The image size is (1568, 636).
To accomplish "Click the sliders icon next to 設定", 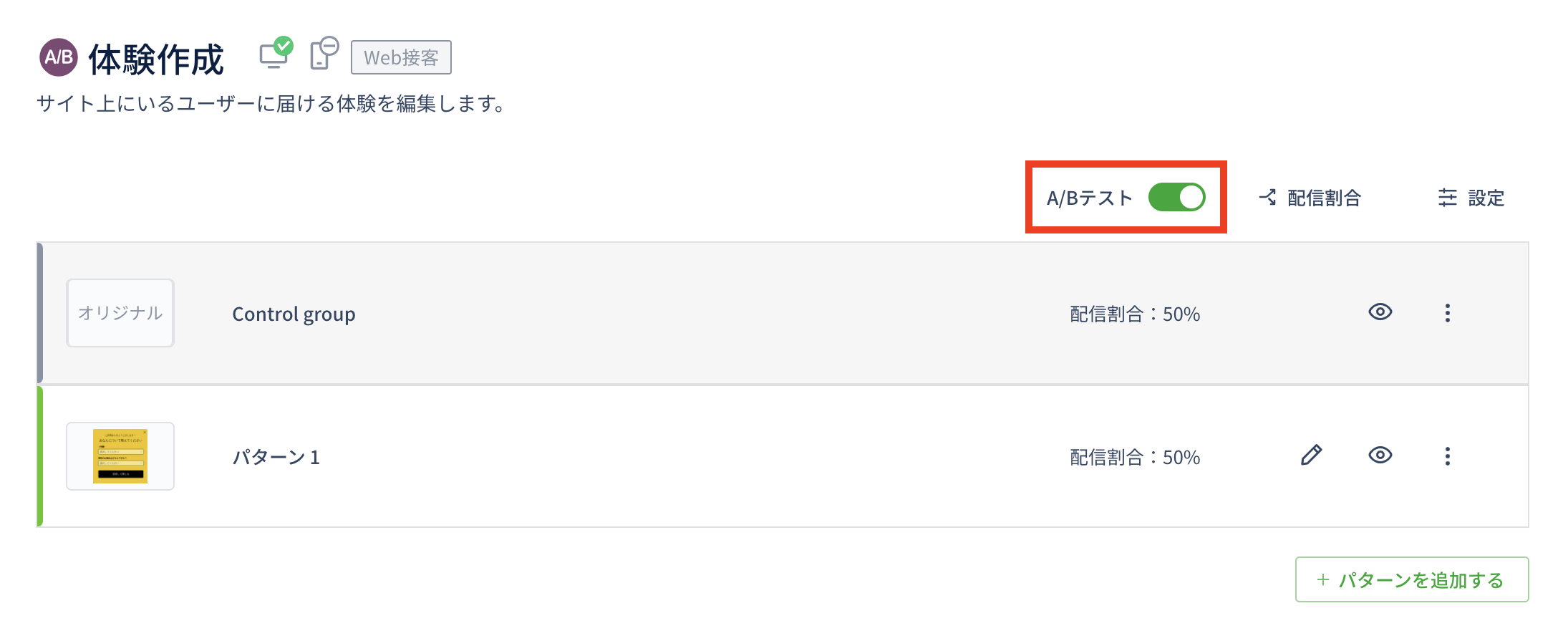I will (x=1447, y=198).
